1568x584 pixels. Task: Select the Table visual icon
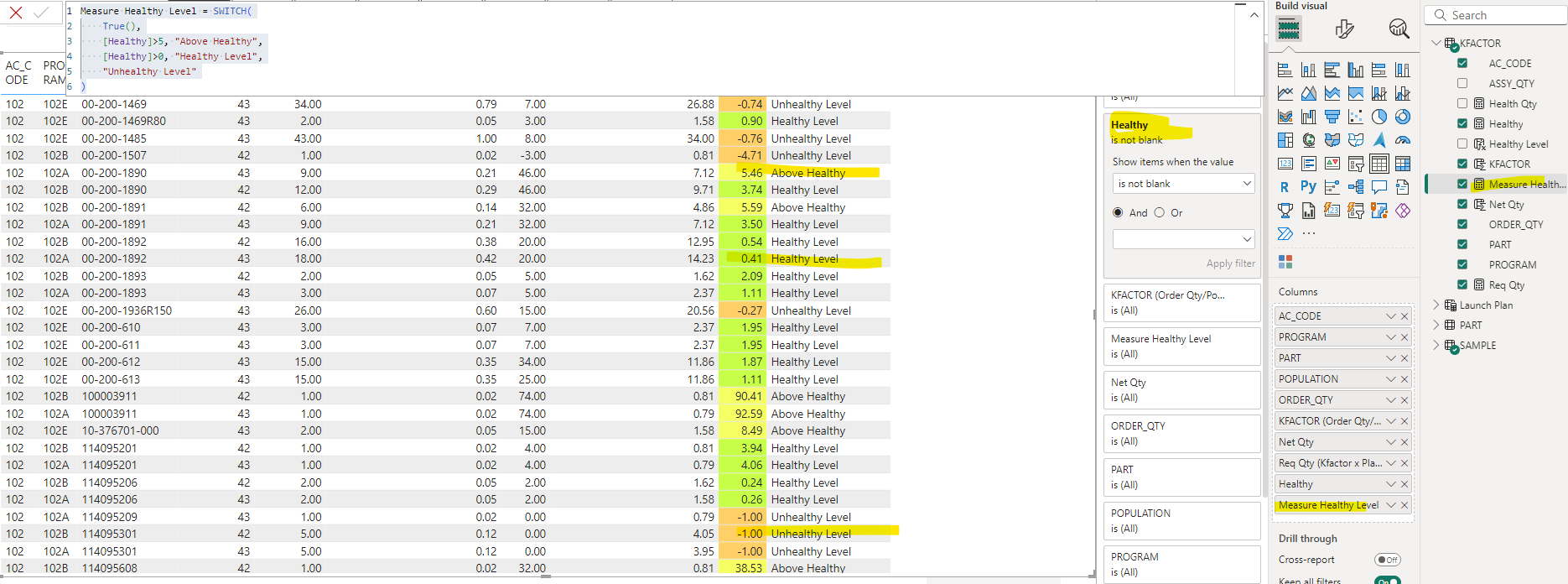(x=1378, y=164)
